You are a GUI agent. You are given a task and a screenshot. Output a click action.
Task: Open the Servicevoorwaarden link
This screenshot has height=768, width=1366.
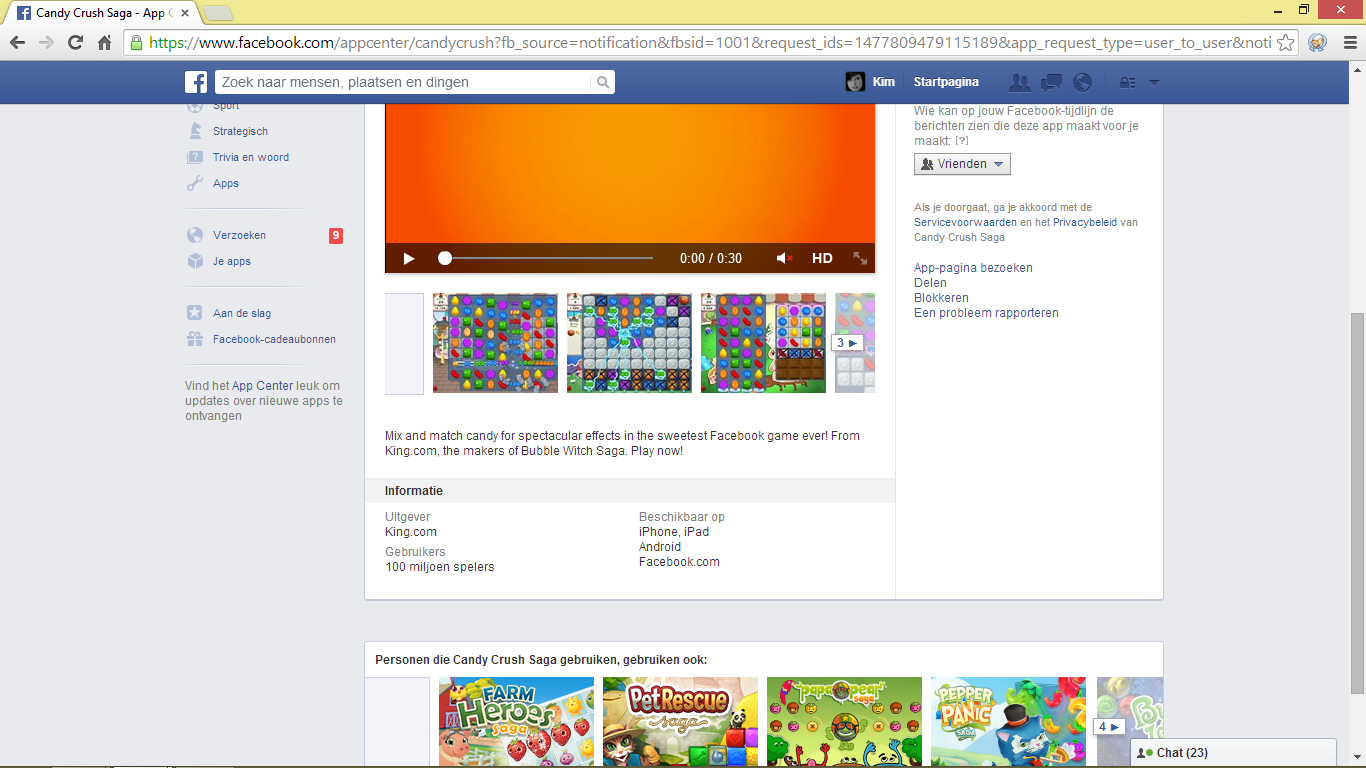click(x=965, y=222)
